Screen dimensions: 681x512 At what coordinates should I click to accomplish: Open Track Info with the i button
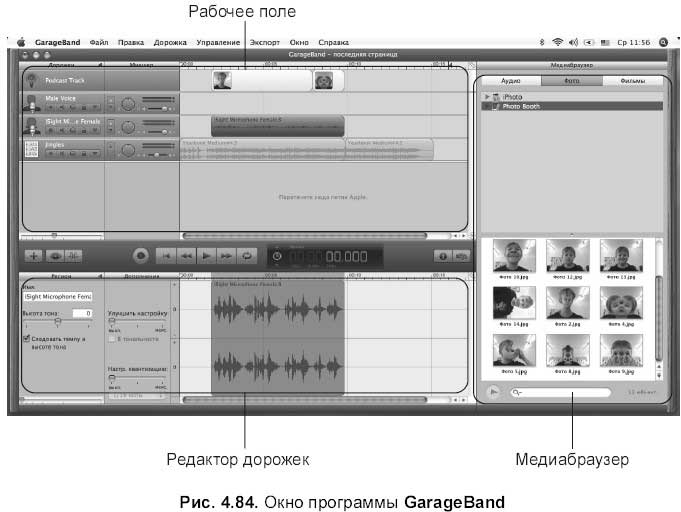(x=443, y=256)
